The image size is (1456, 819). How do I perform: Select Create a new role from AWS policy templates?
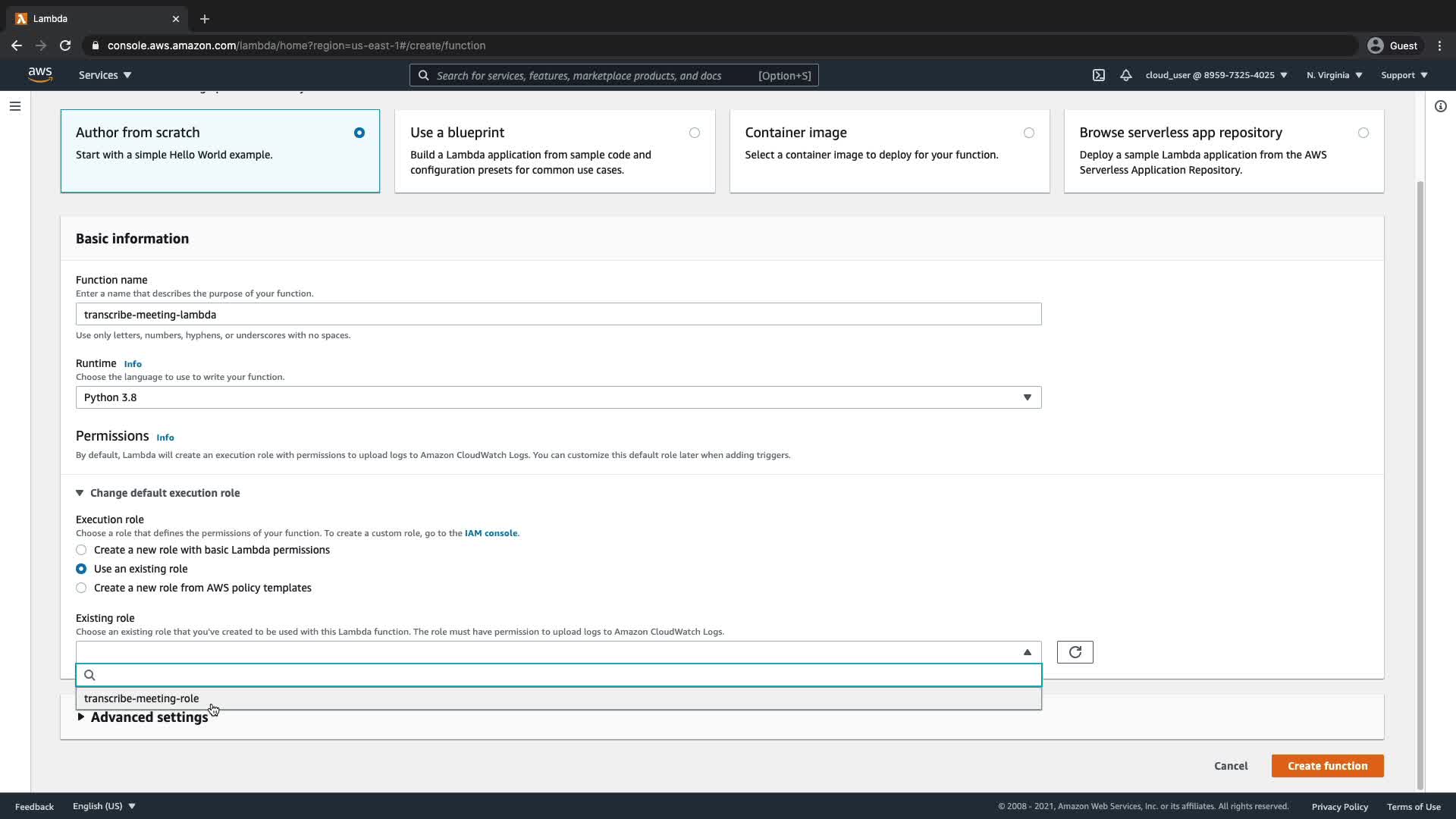[81, 588]
